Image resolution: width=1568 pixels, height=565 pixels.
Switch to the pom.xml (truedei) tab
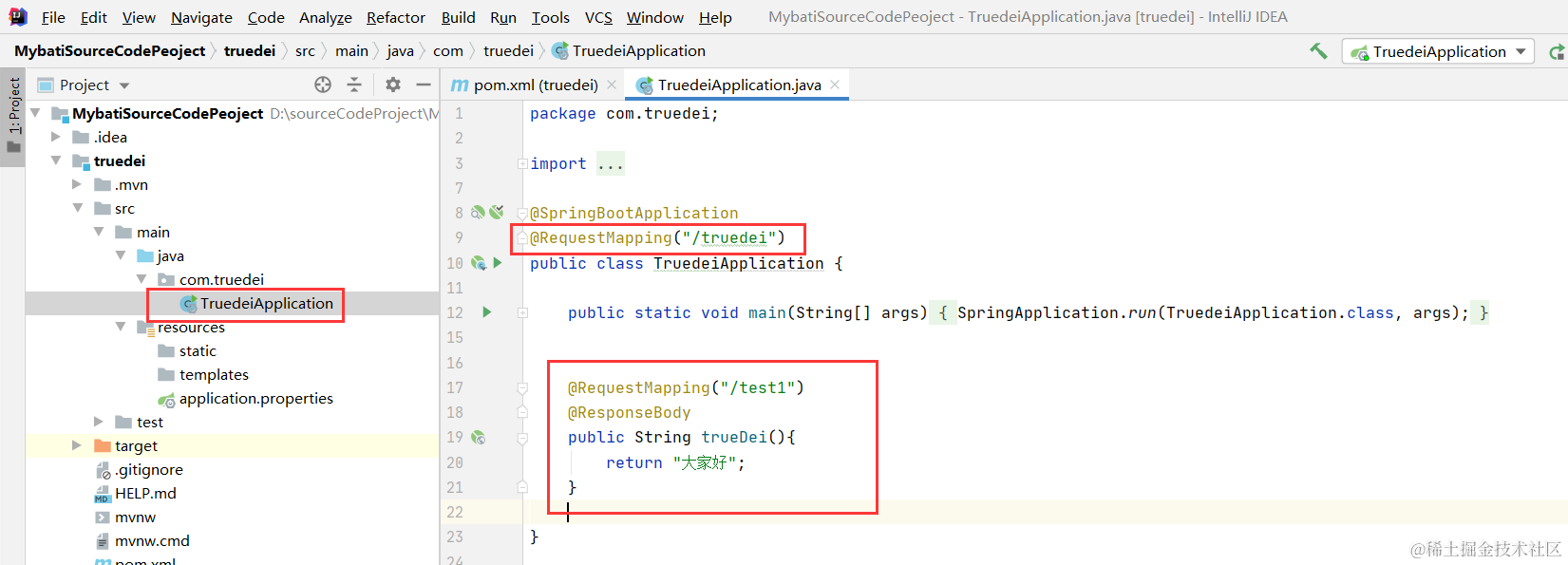(x=536, y=85)
